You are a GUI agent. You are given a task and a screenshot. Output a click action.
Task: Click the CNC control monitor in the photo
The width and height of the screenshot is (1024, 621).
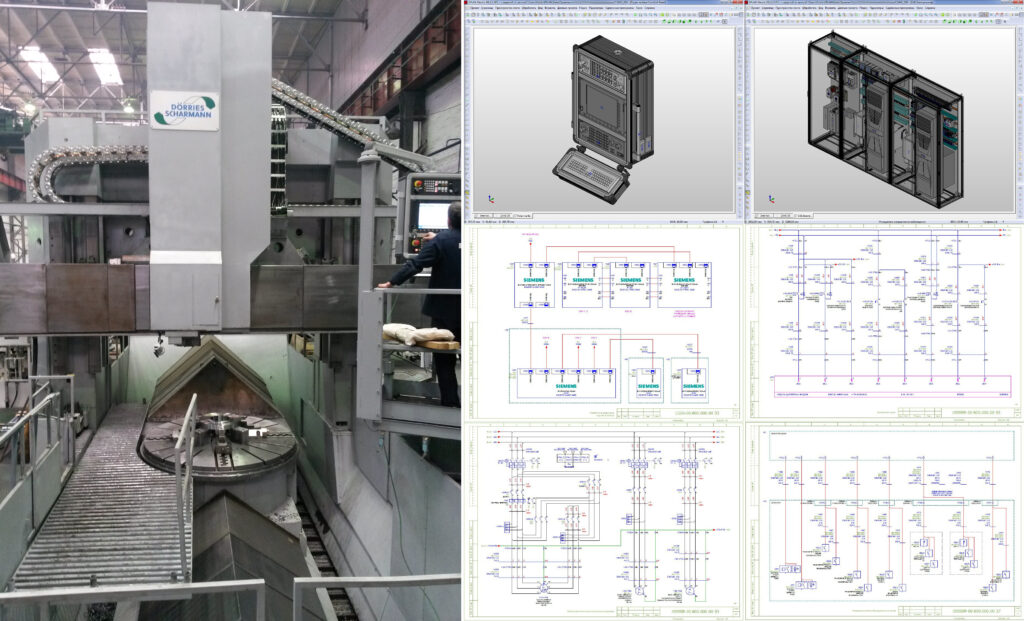pyautogui.click(x=432, y=215)
